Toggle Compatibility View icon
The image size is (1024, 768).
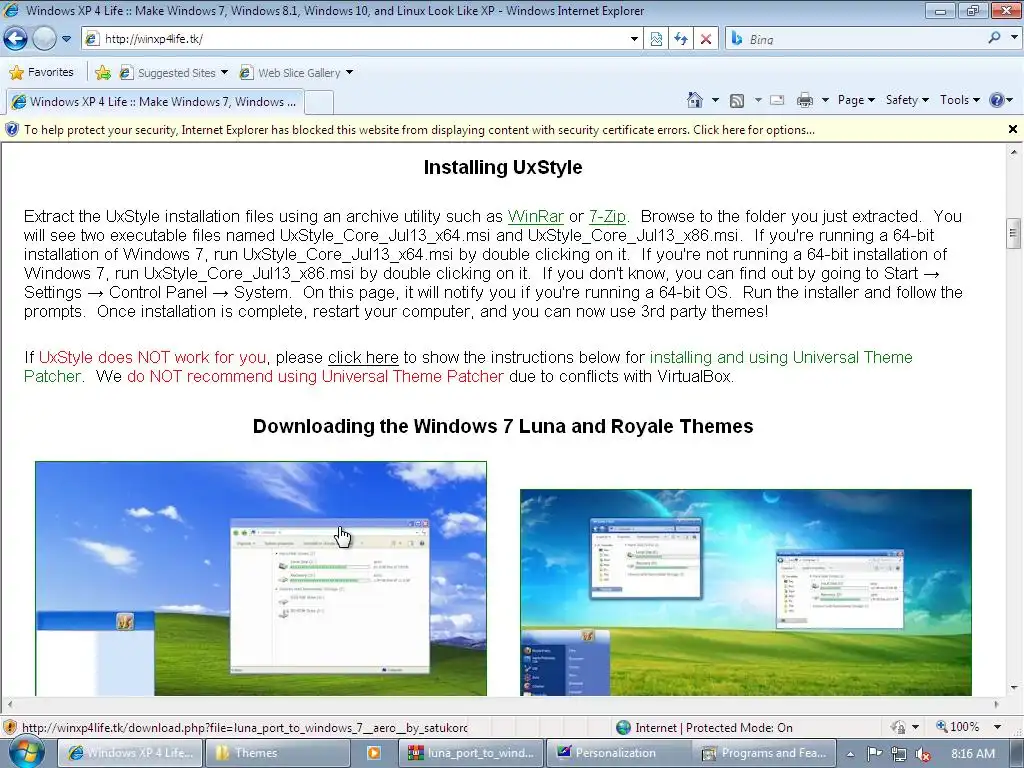click(x=656, y=39)
